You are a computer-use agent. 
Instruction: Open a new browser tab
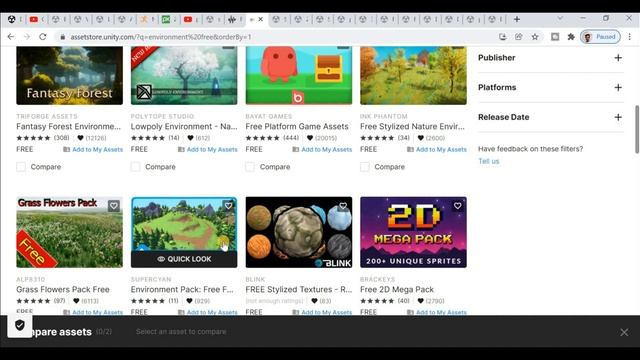pyautogui.click(x=517, y=19)
